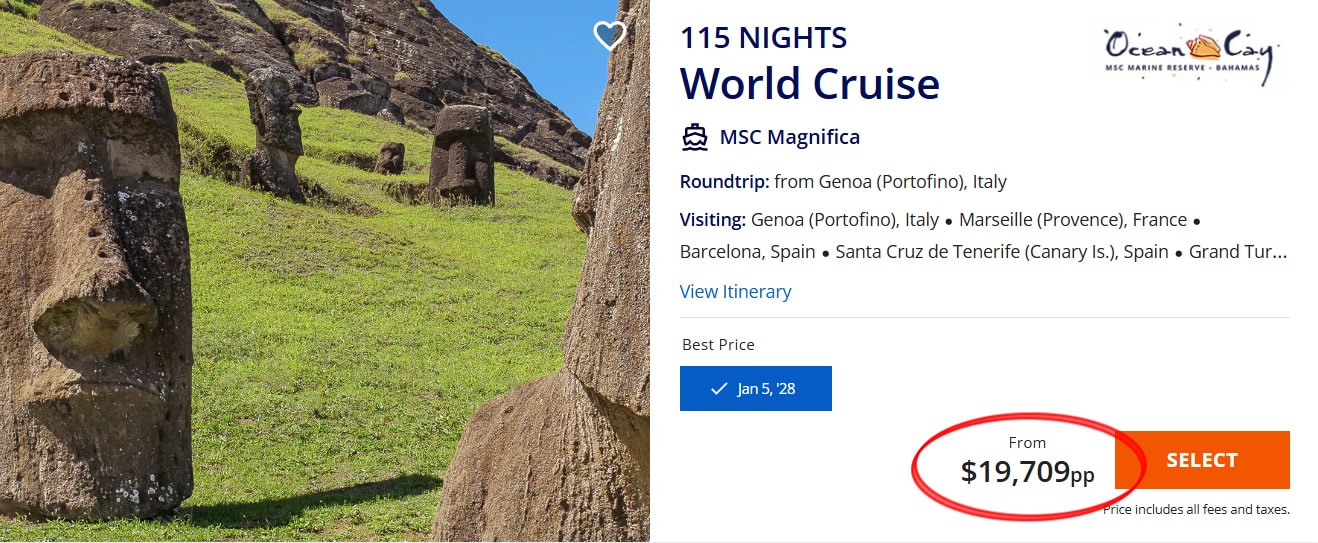This screenshot has width=1318, height=543.
Task: Click the World Cruise title
Action: point(809,83)
